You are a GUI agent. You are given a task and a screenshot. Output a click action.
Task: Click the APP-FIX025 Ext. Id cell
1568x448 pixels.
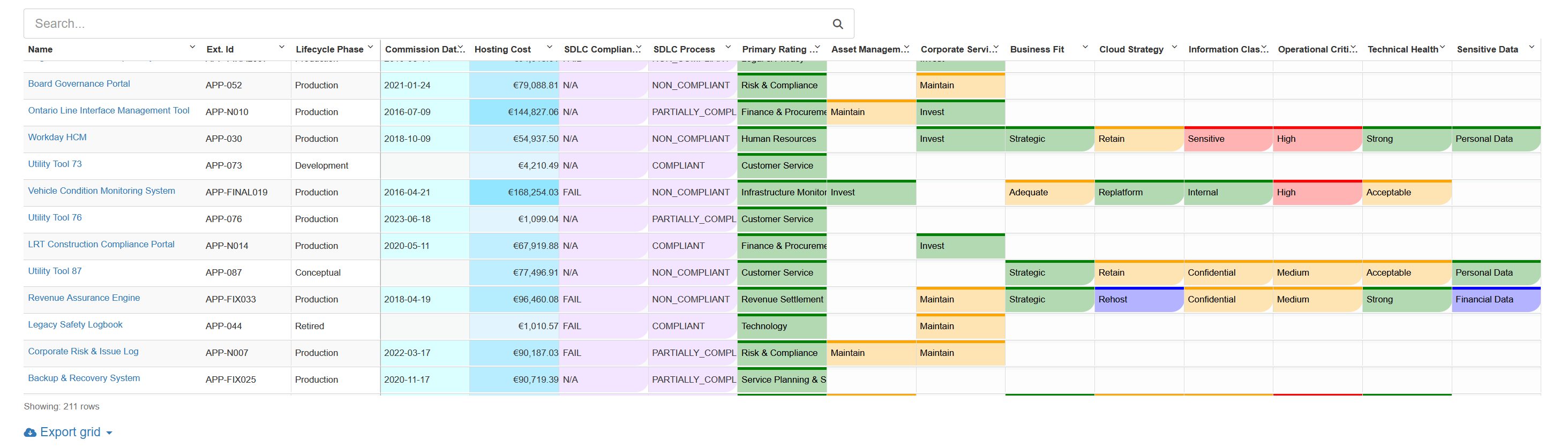[246, 380]
